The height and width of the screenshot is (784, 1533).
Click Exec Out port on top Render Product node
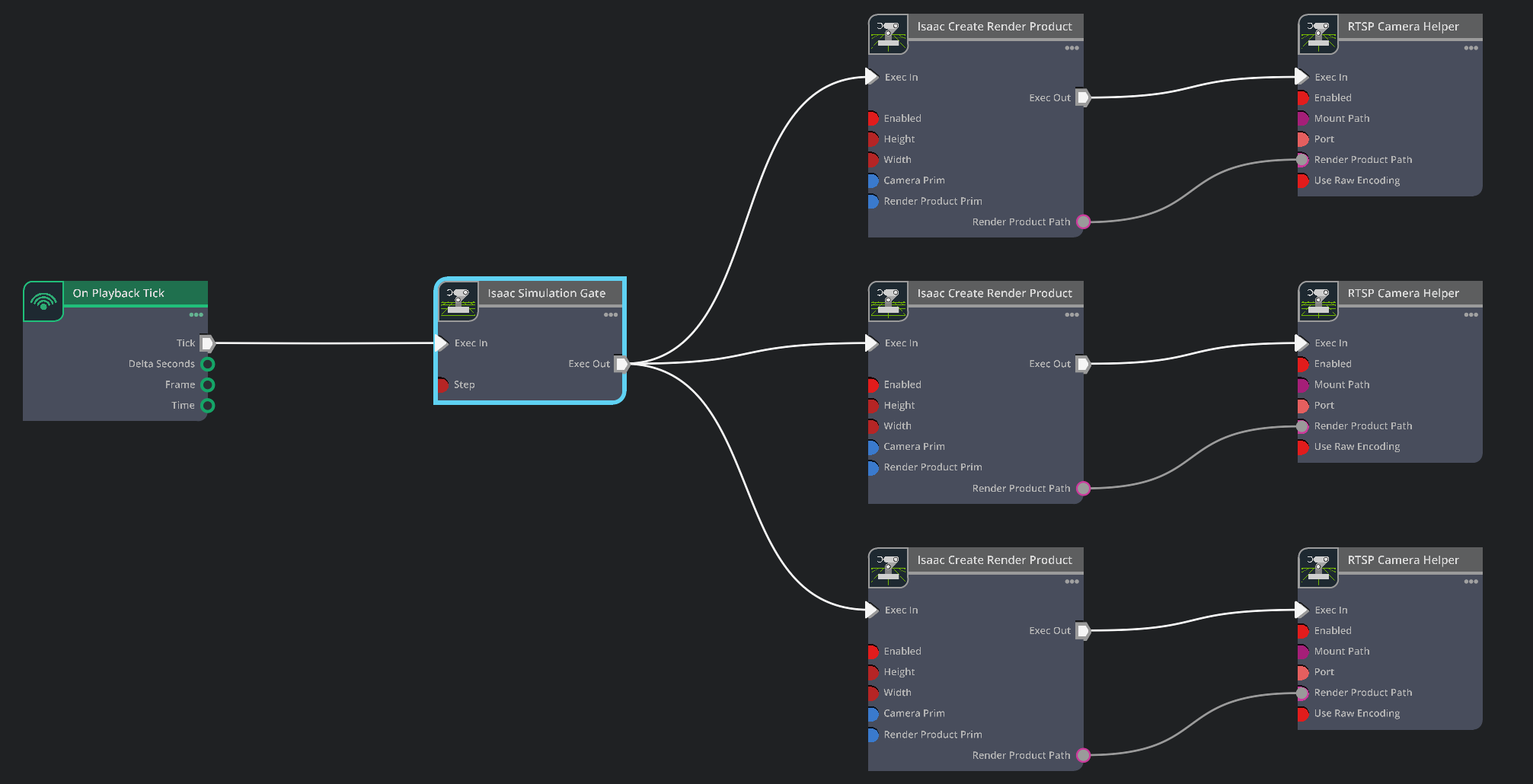[x=1083, y=97]
